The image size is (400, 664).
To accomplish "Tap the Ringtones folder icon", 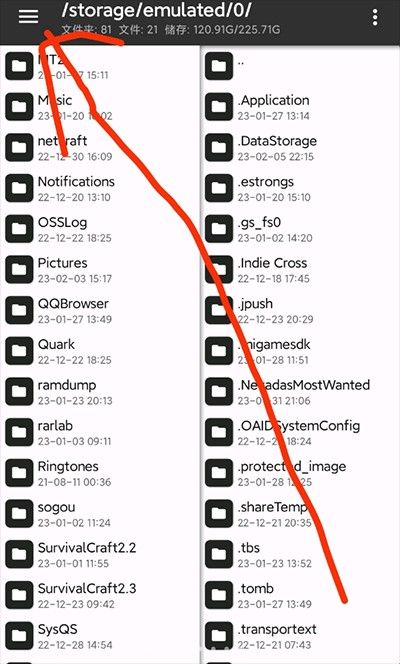I will click(19, 473).
